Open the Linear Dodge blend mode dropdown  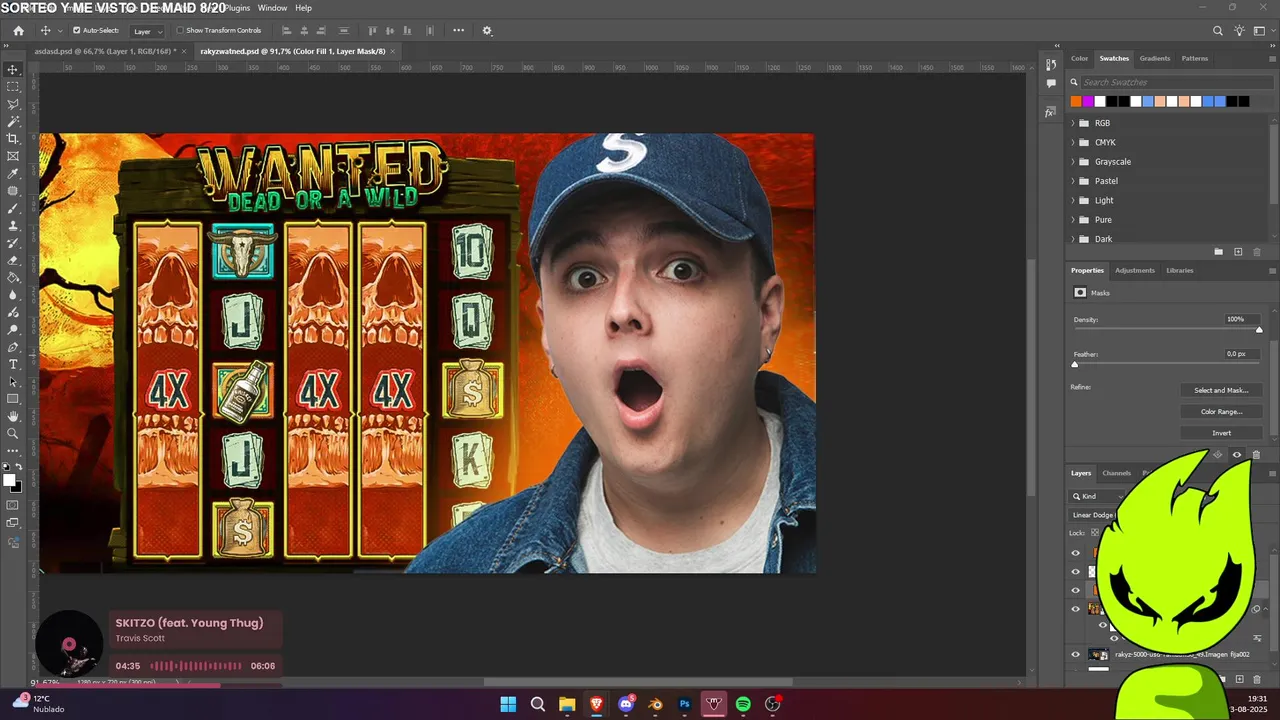point(1092,515)
